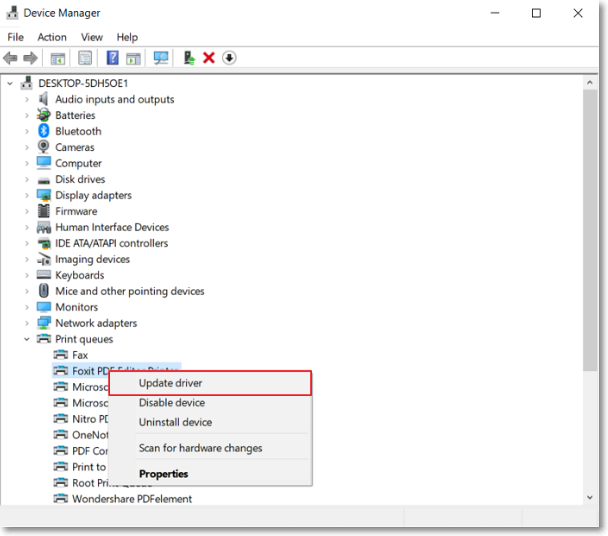Viewport: 608px width, 536px height.
Task: Click the circled down-arrow toolbar icon
Action: click(229, 58)
